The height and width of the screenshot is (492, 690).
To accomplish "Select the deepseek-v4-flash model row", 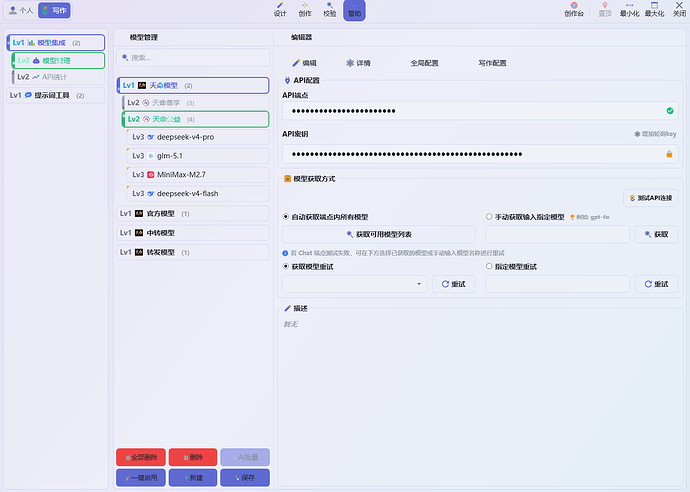I will coord(198,194).
